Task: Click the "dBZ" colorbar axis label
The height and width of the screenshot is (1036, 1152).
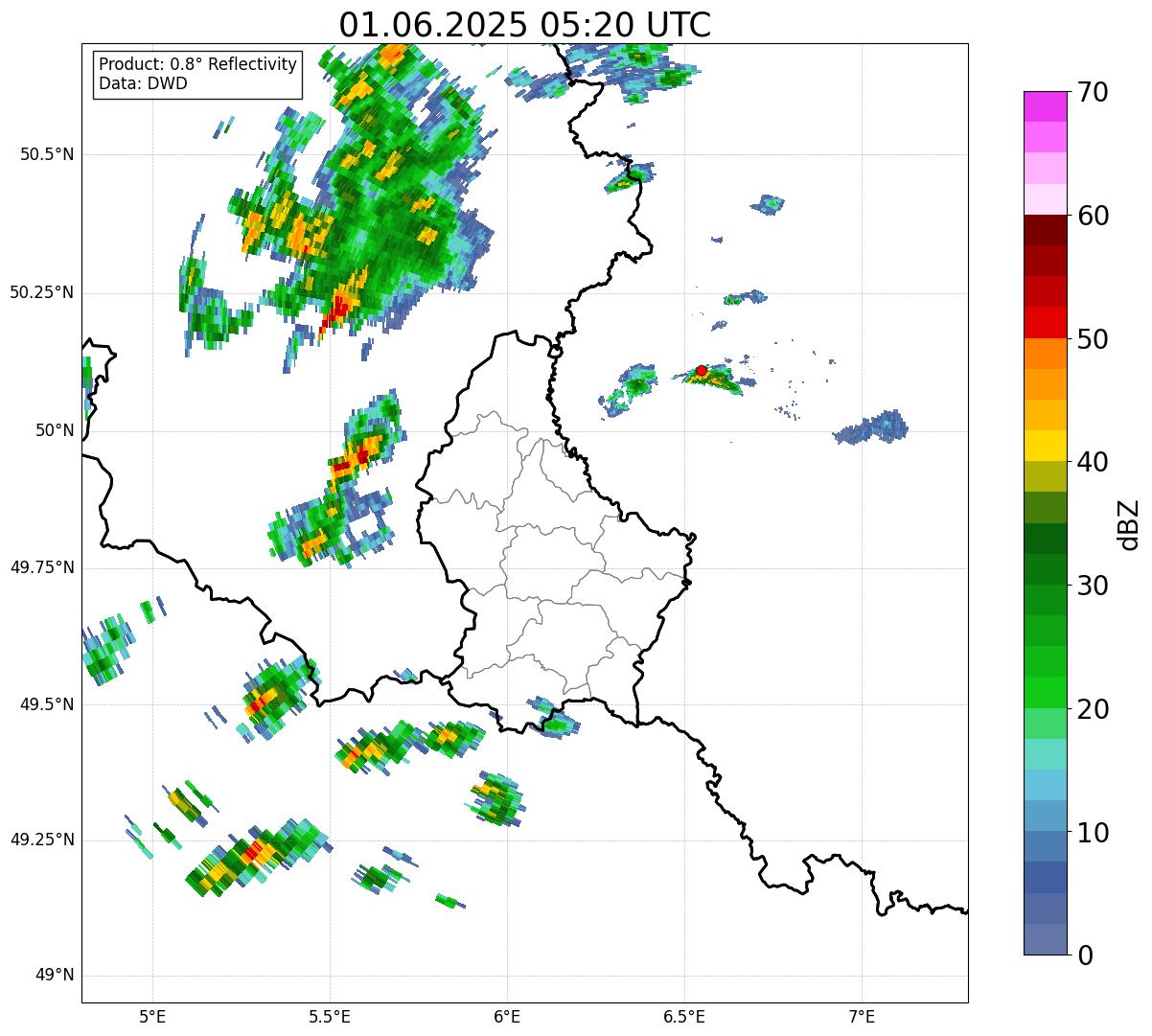Action: click(1128, 524)
